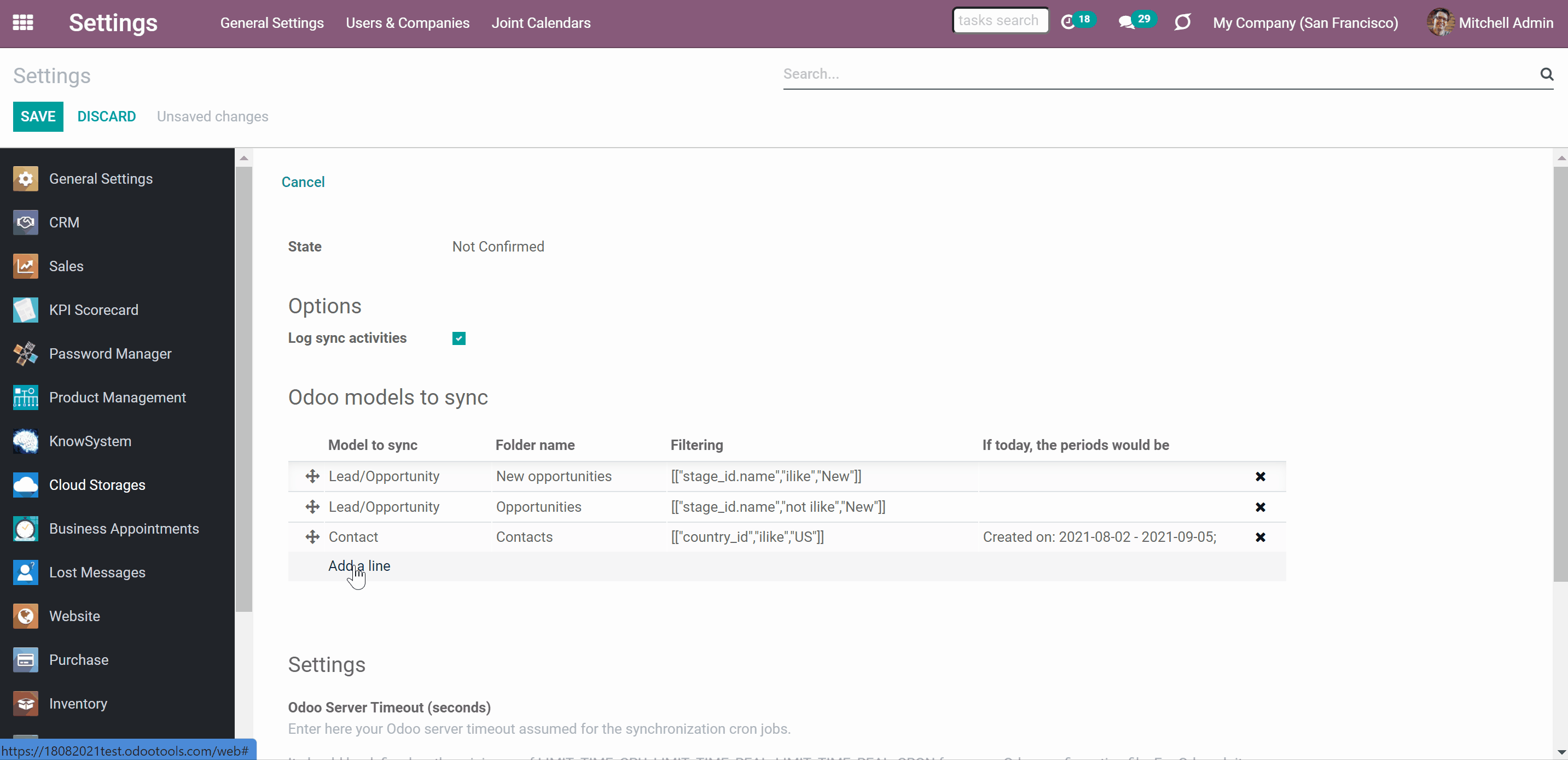The width and height of the screenshot is (1568, 760).
Task: Open the Purchase card icon in sidebar
Action: [26, 660]
